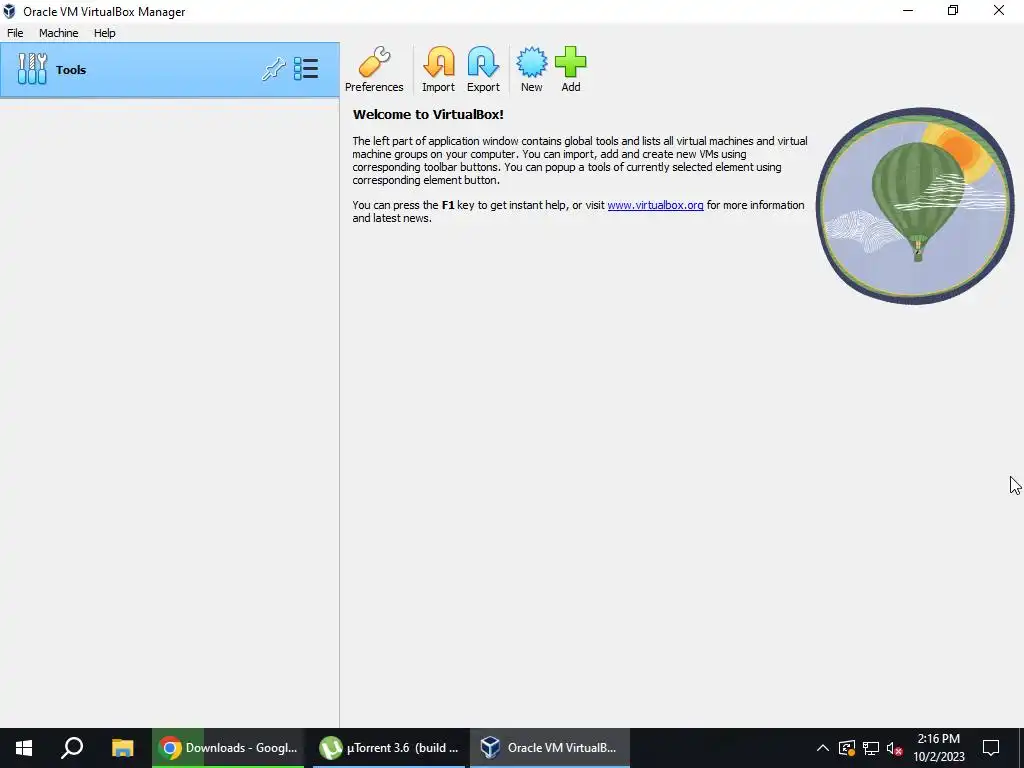
Task: Click the Import appliance icon
Action: [438, 69]
